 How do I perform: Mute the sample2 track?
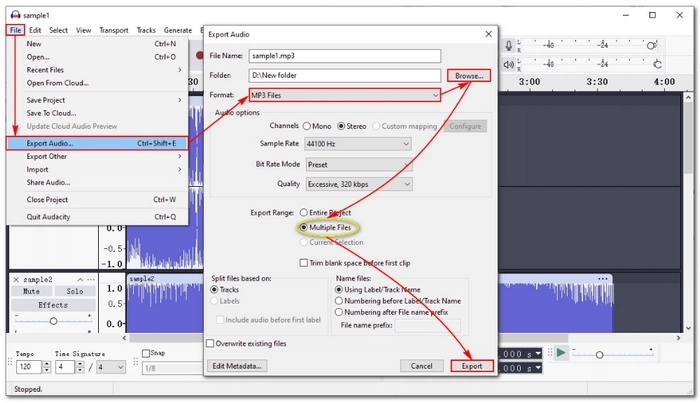(x=31, y=291)
